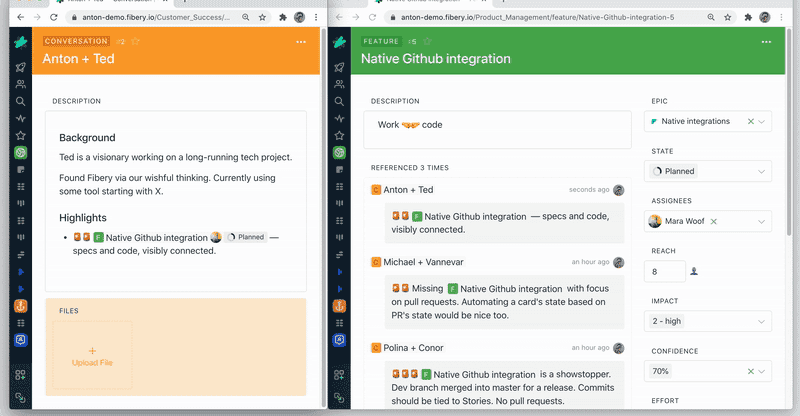Screen dimensions: 800x416
Task: Click the search icon in the left window sidebar
Action: tap(20, 101)
